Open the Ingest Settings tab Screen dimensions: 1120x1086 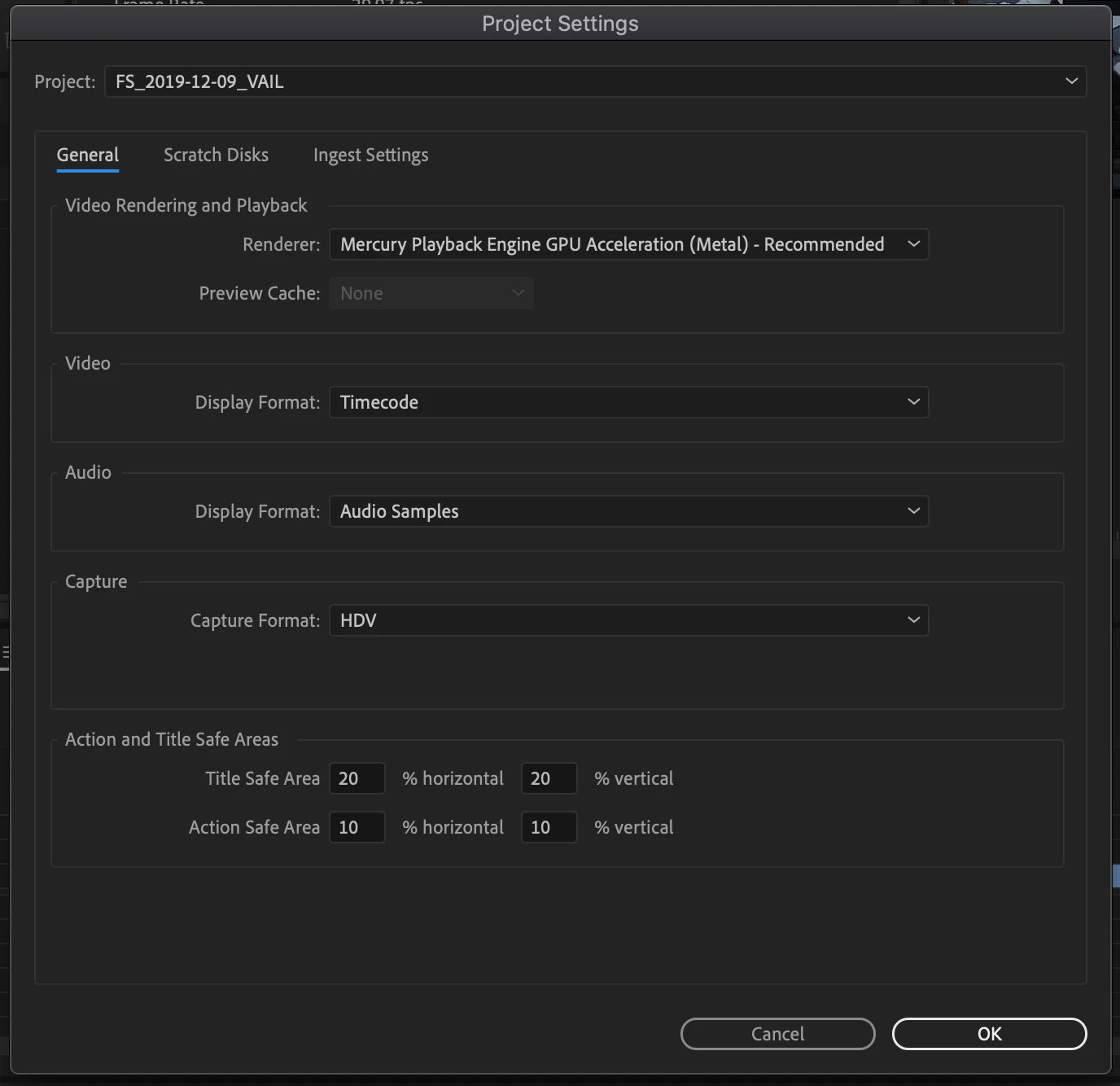pyautogui.click(x=370, y=155)
